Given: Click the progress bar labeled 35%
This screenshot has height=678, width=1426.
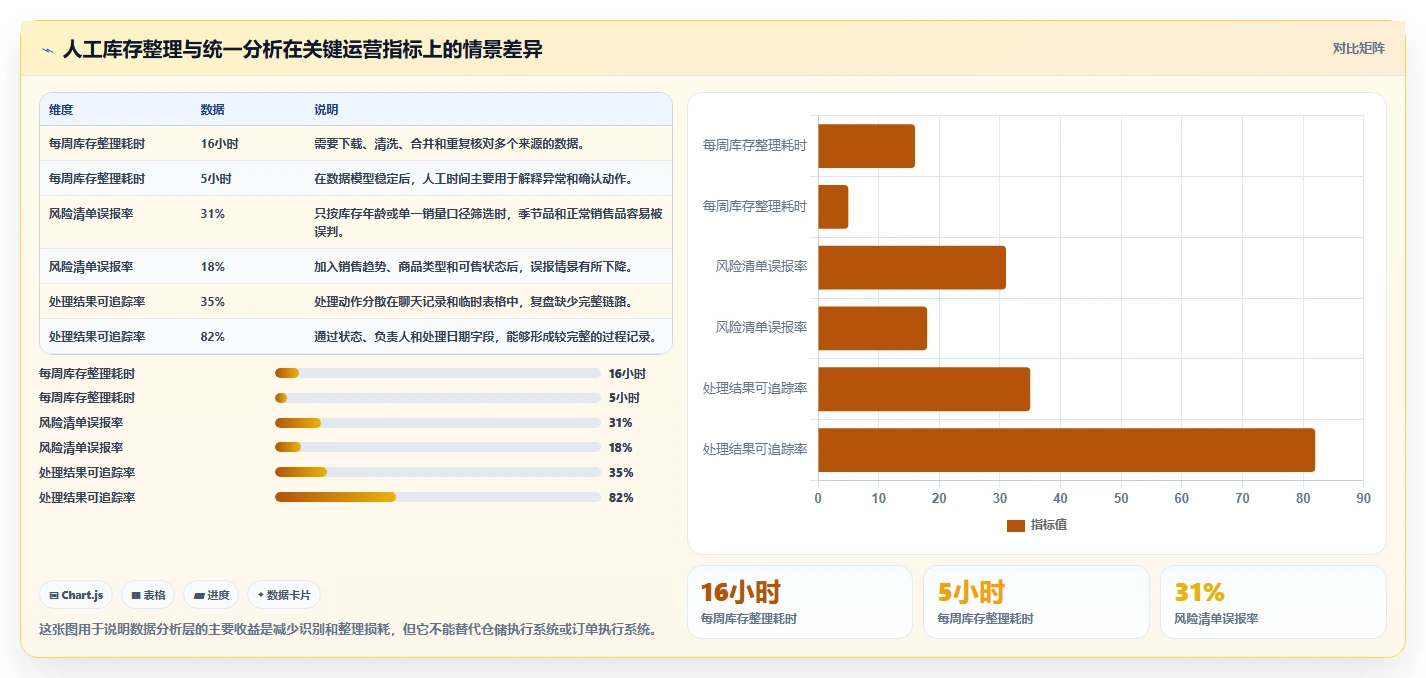Looking at the screenshot, I should click(438, 473).
